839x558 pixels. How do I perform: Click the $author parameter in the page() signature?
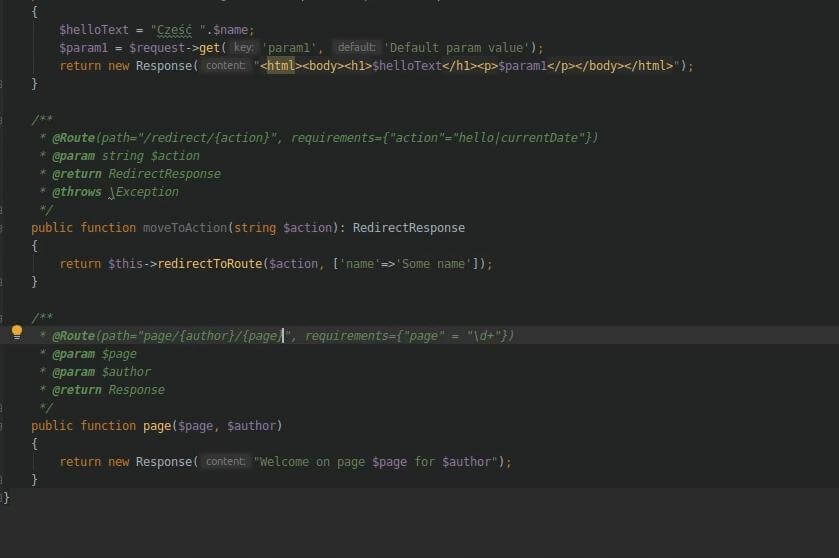point(251,426)
